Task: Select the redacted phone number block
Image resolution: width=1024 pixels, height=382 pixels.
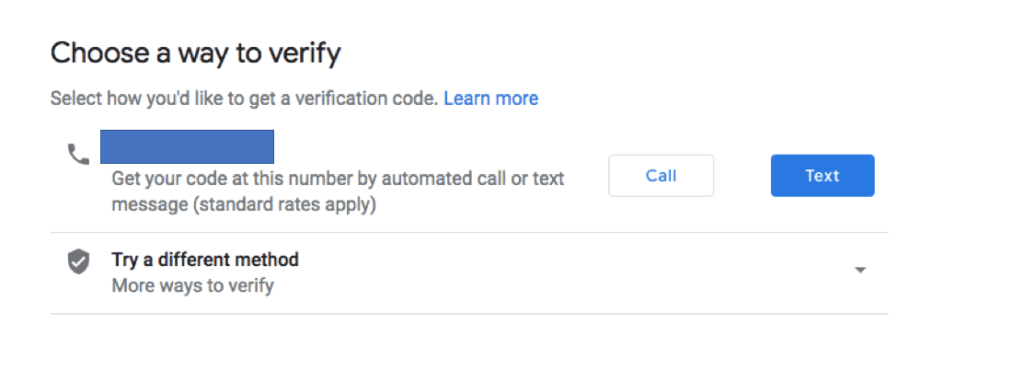Action: click(x=187, y=147)
